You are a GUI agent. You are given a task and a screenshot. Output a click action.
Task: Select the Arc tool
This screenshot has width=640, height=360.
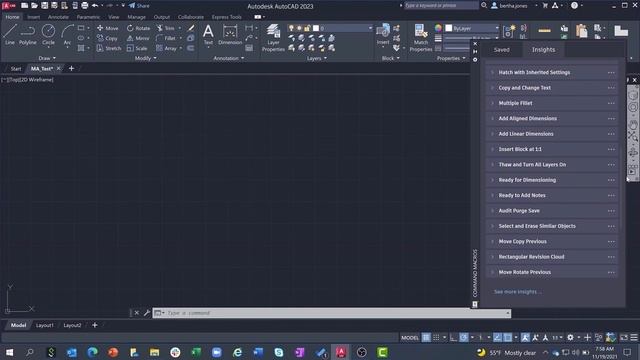click(67, 34)
